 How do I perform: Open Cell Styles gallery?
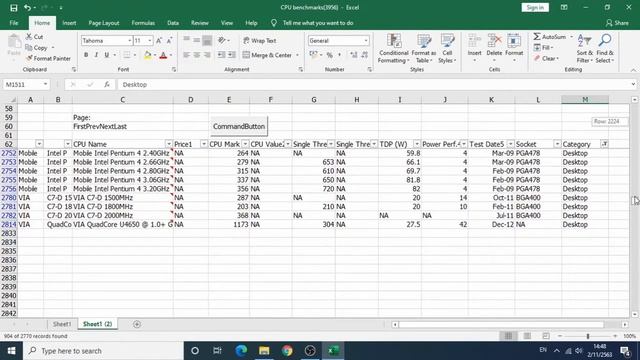tap(447, 49)
